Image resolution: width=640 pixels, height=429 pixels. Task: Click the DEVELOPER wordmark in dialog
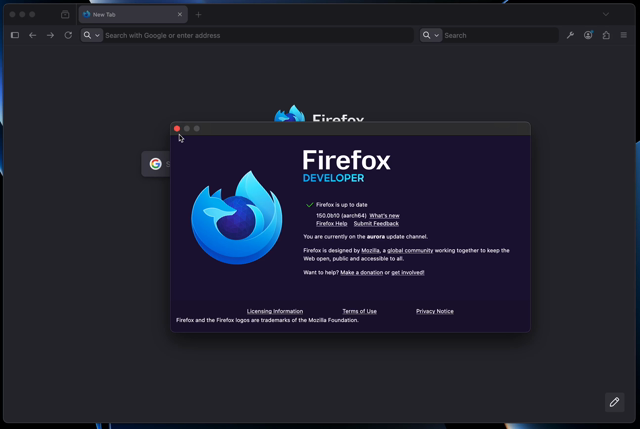(x=333, y=178)
